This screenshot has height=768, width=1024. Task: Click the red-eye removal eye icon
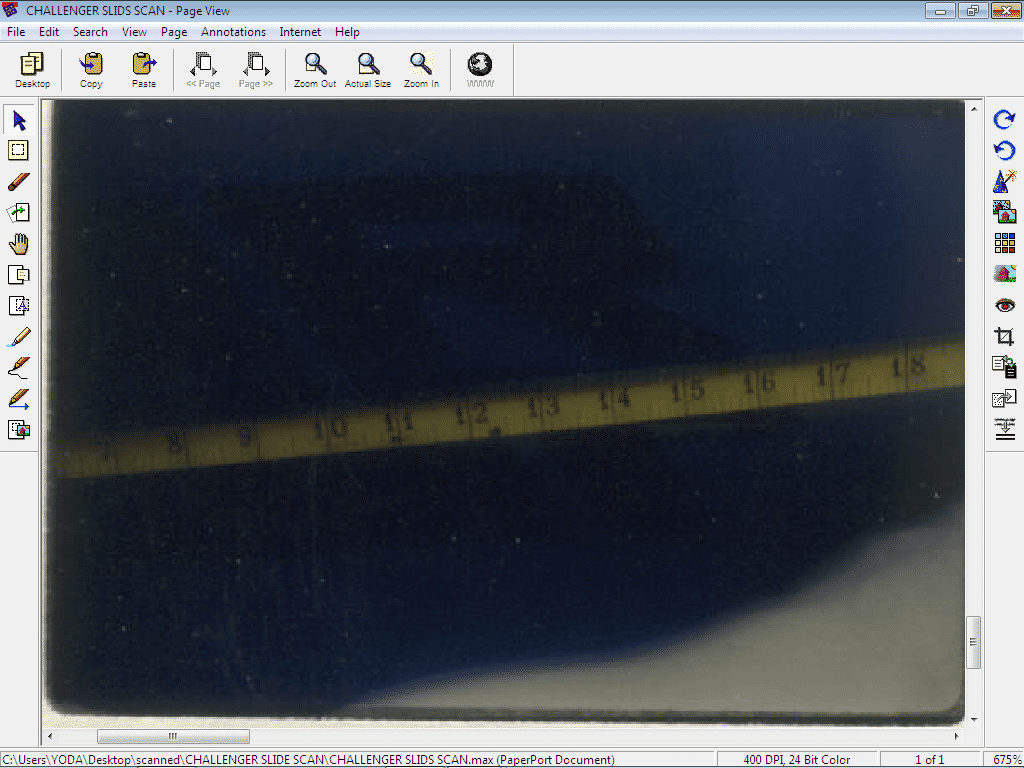pyautogui.click(x=1004, y=305)
